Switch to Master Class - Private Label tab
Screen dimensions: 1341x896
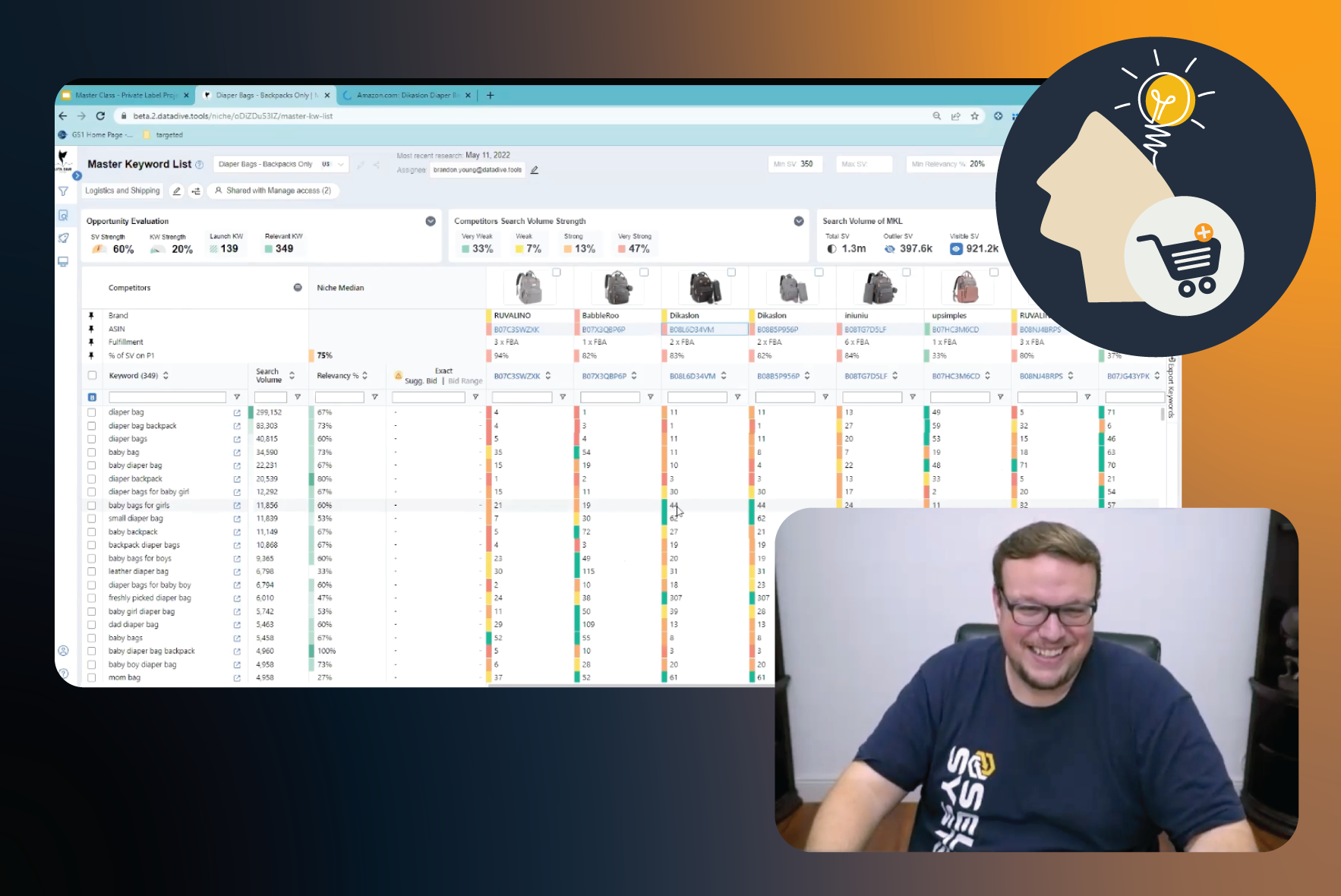(x=126, y=96)
